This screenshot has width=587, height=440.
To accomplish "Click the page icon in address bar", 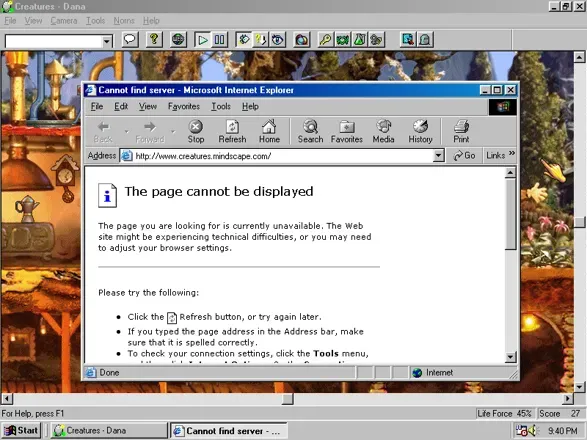I will point(127,156).
